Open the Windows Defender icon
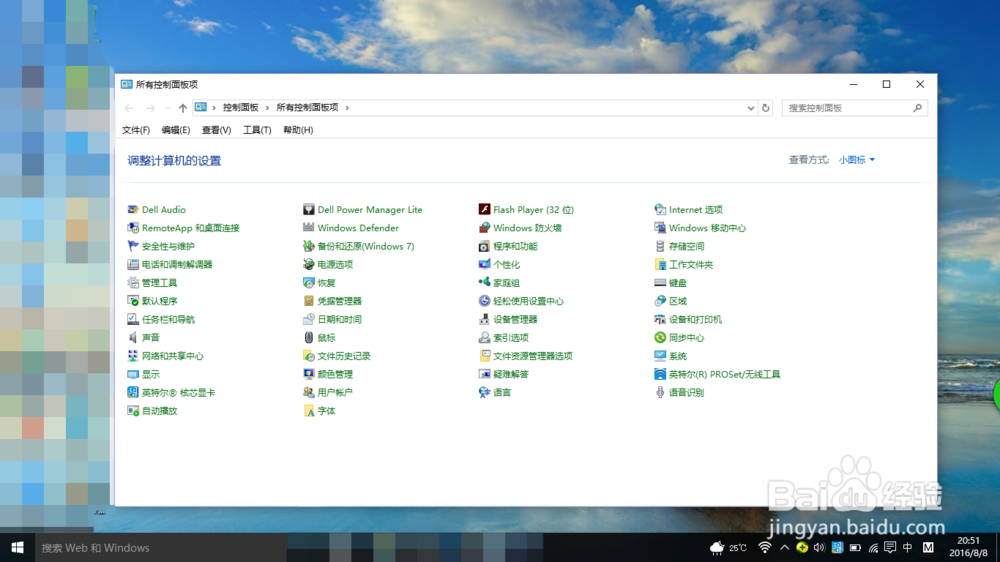Image resolution: width=1000 pixels, height=562 pixels. [309, 228]
